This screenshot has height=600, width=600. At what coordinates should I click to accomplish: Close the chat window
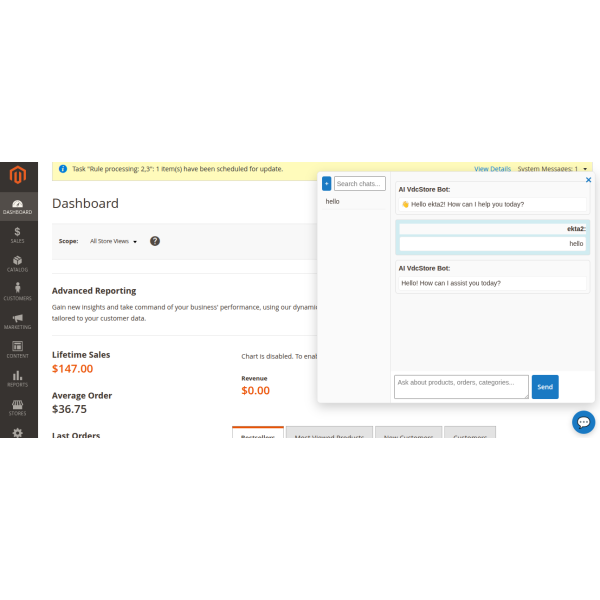point(588,180)
